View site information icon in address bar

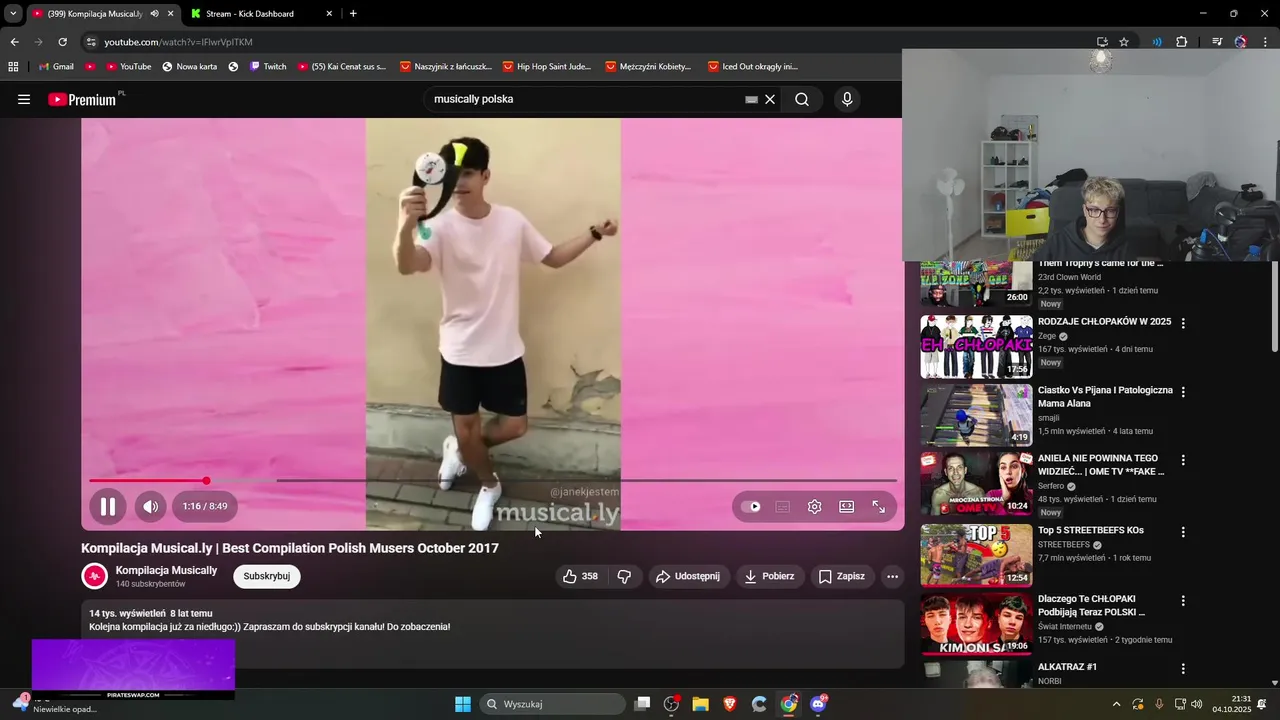91,42
